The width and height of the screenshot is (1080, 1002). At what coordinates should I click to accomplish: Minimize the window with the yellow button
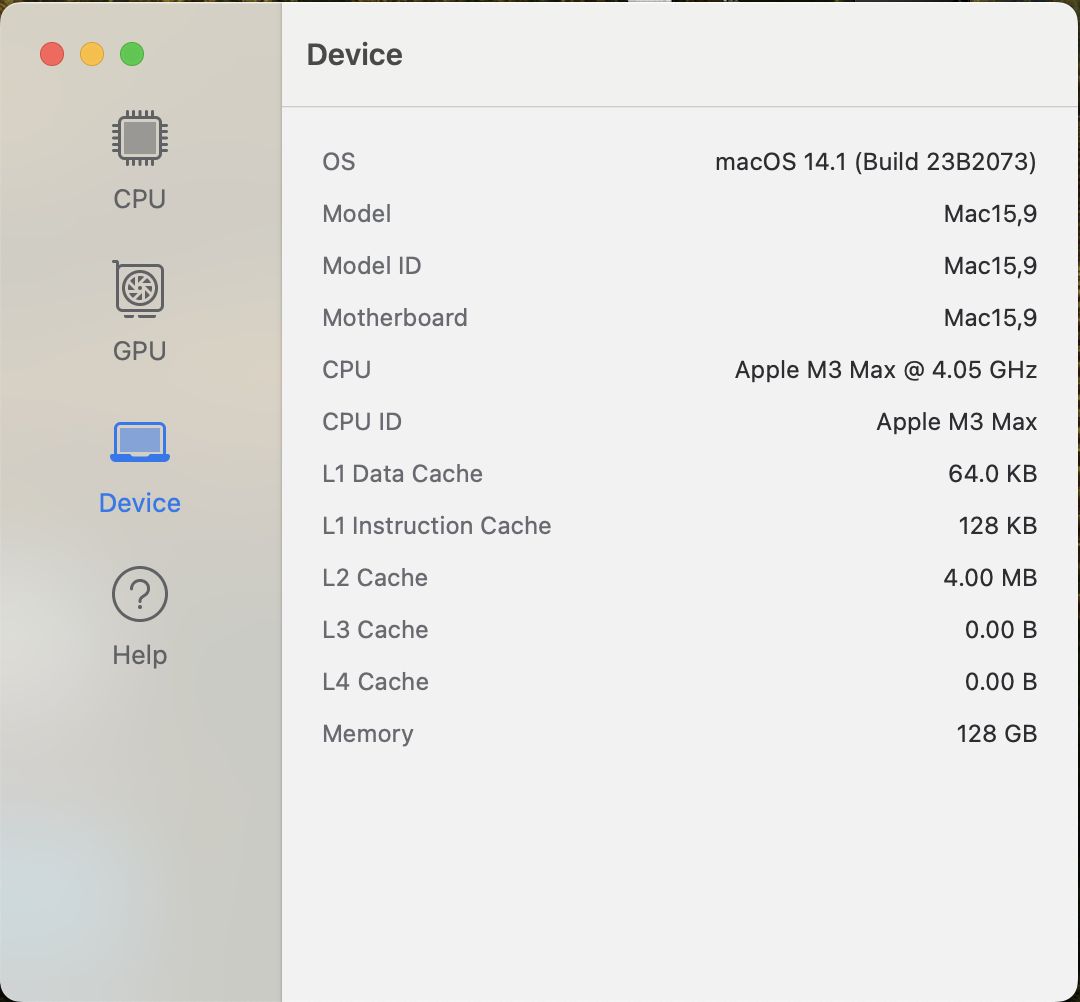click(x=92, y=54)
